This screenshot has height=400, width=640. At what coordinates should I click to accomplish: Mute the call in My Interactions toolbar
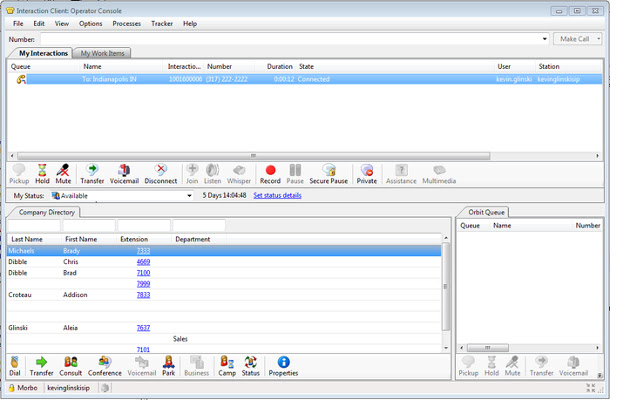click(63, 174)
